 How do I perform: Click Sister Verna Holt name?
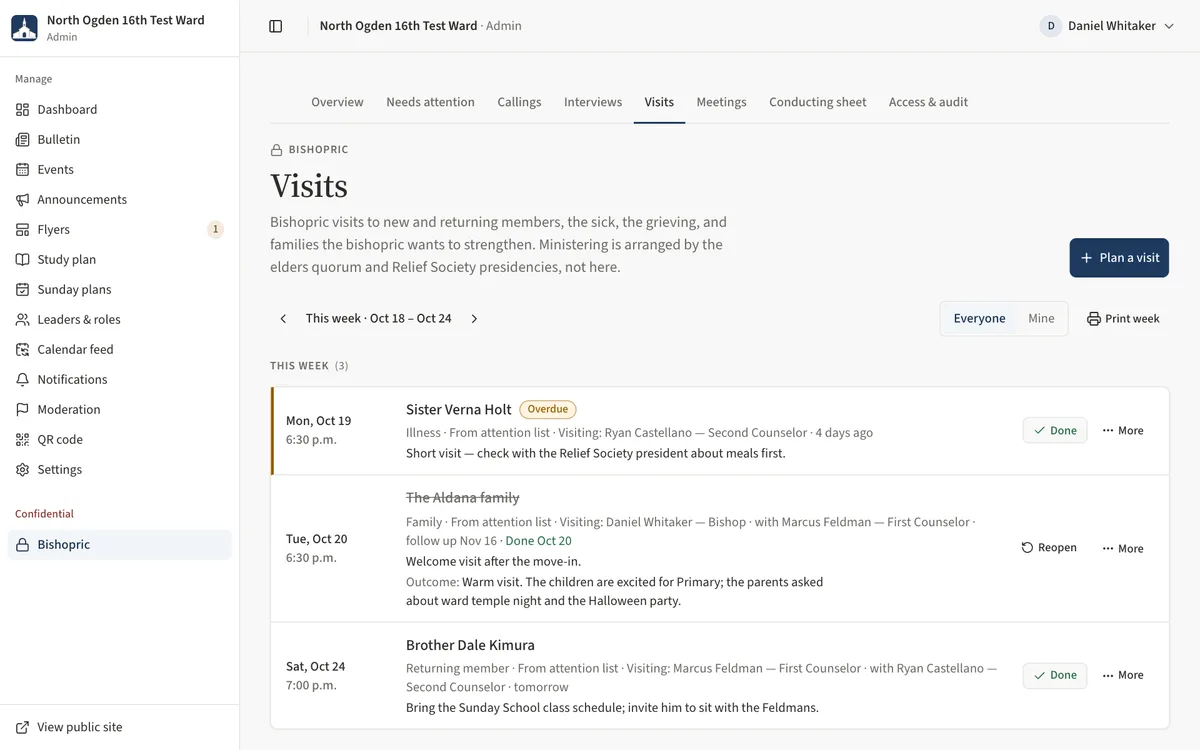(x=459, y=409)
